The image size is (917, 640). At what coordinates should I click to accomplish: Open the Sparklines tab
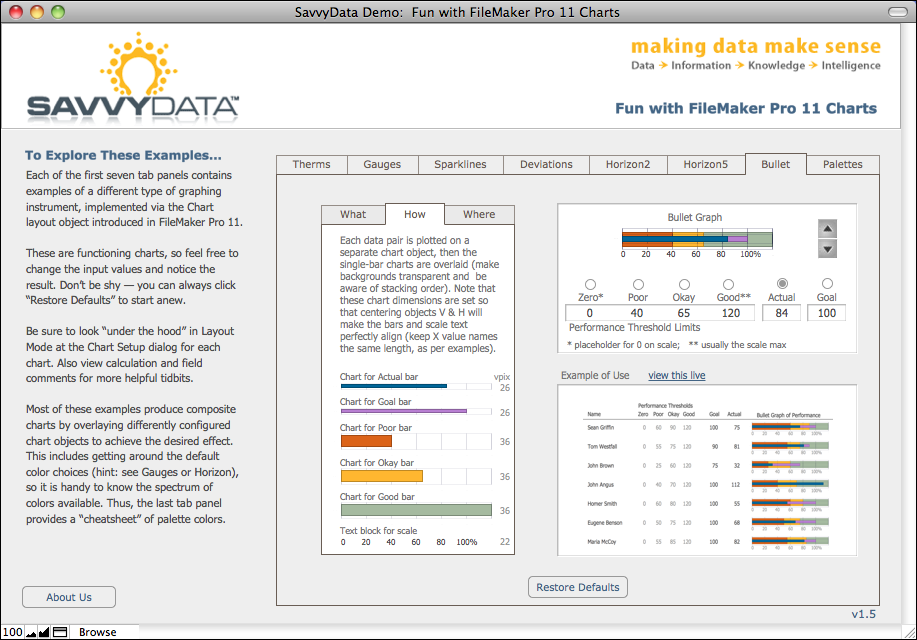pos(460,164)
